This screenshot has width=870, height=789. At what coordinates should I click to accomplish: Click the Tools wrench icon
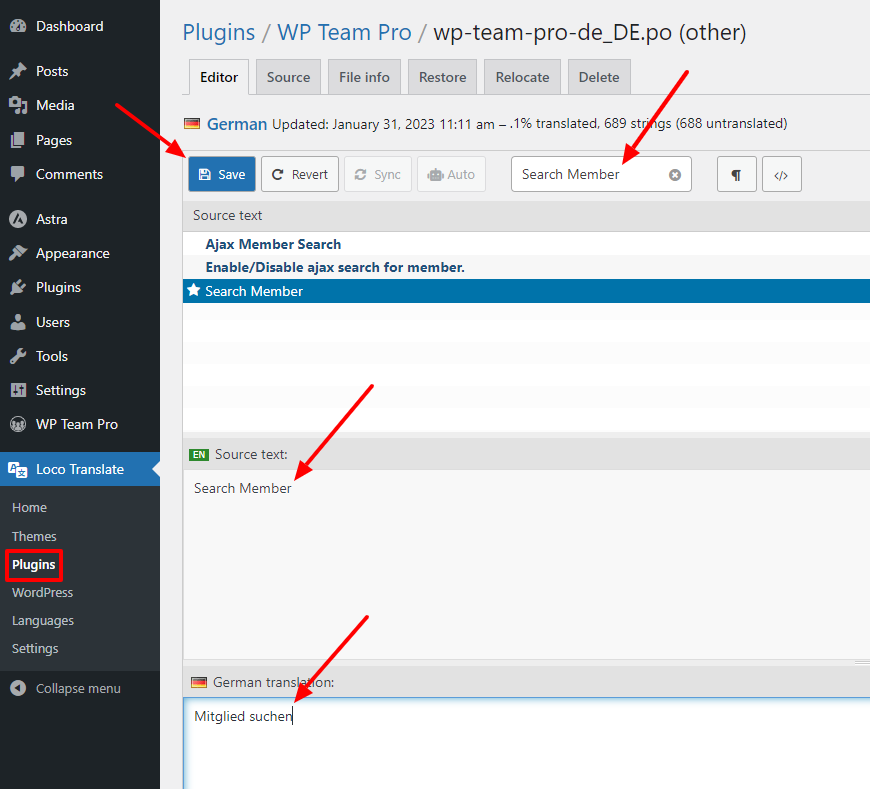point(18,356)
